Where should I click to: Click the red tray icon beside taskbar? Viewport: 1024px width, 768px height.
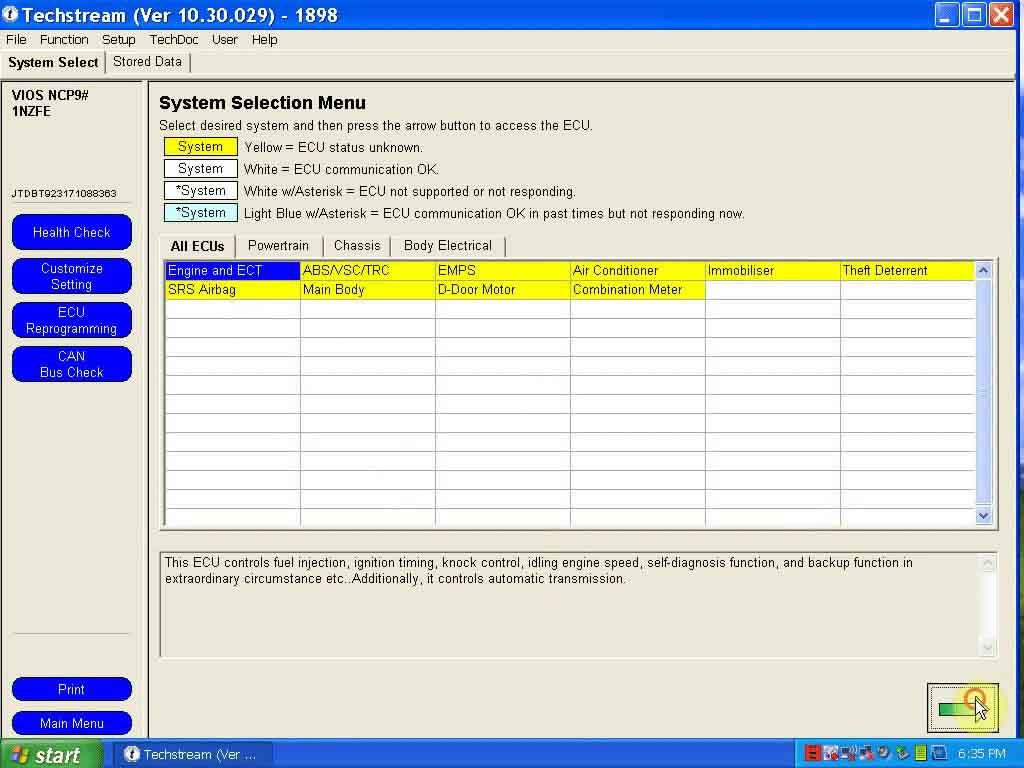point(813,753)
